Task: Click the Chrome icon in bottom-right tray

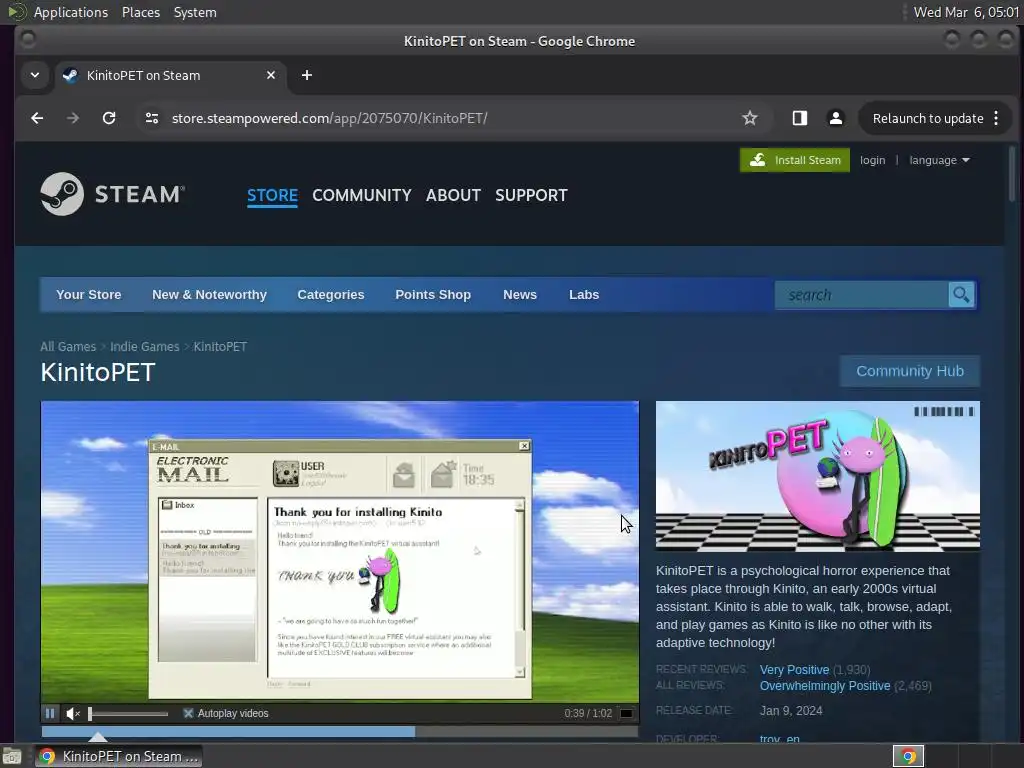Action: click(x=908, y=756)
